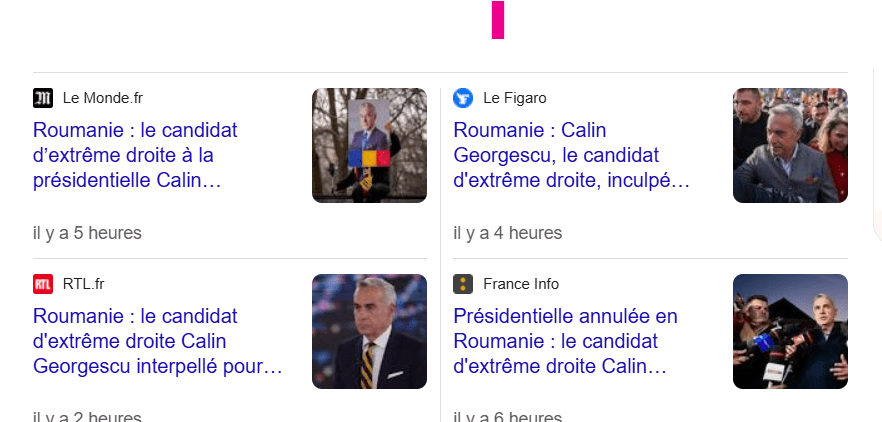Click the 'il y a 5 heures' timestamp

(87, 233)
